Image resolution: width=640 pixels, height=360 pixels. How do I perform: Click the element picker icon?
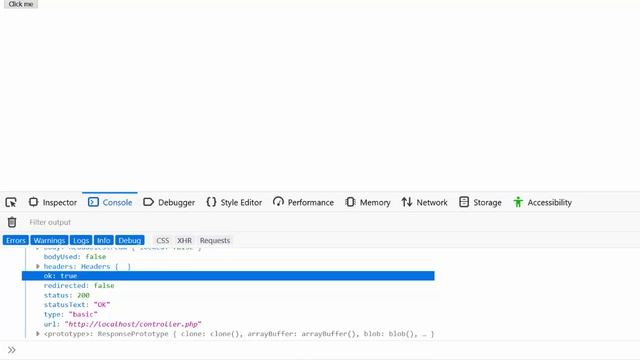tap(11, 202)
